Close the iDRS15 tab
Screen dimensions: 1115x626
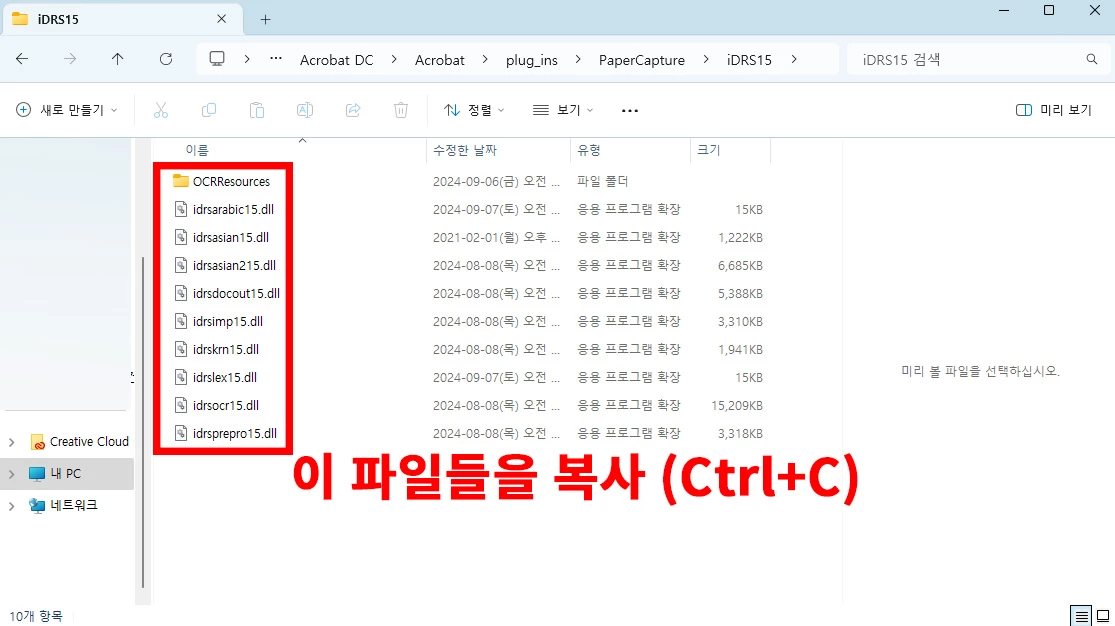point(222,19)
